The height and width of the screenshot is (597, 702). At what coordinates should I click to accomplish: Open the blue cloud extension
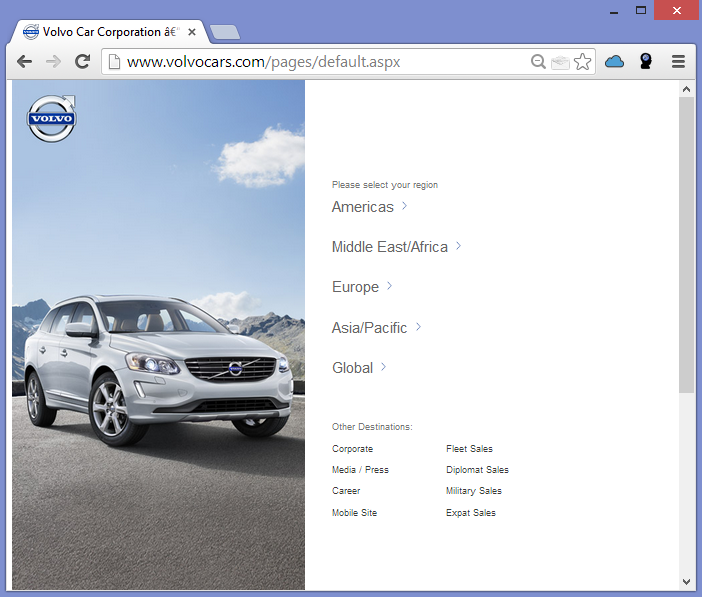pyautogui.click(x=614, y=61)
